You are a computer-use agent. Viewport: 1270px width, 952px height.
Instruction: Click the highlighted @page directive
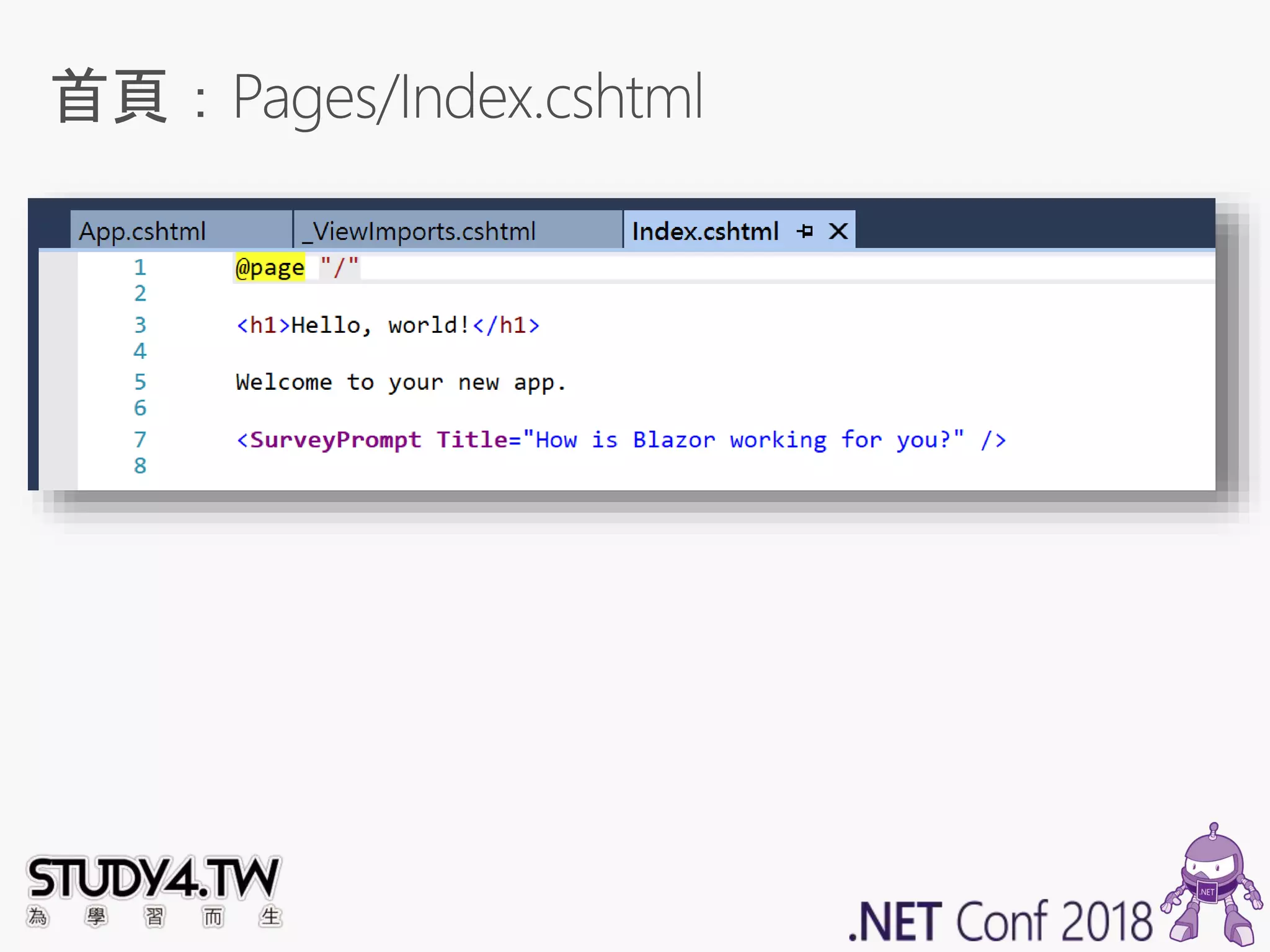270,268
